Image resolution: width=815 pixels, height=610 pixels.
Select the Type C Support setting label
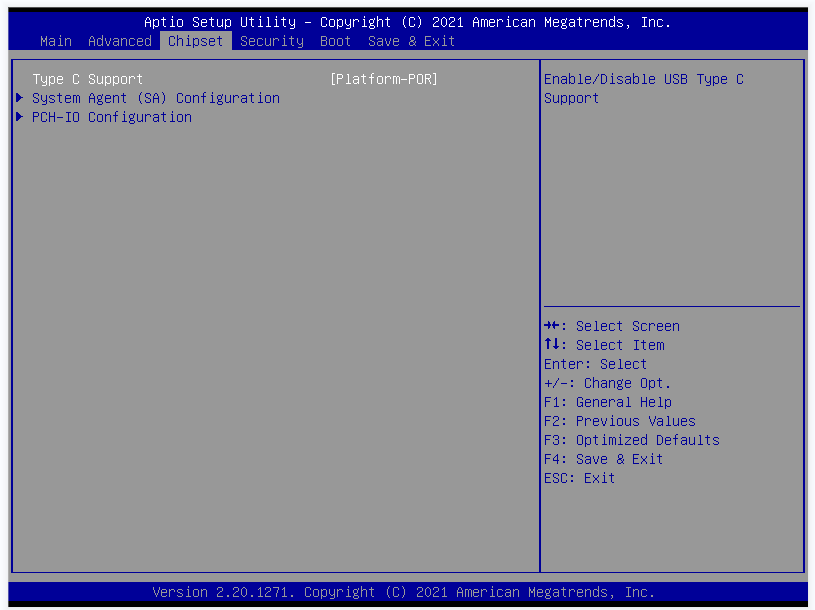point(88,79)
